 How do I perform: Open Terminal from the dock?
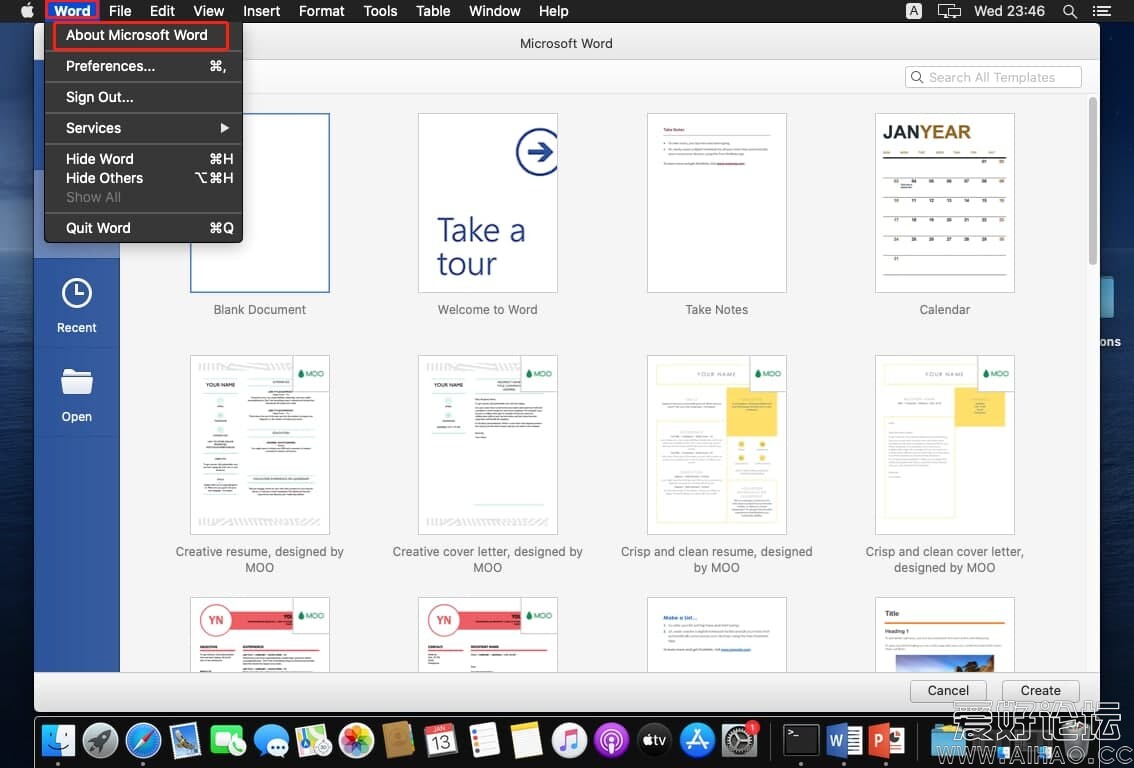click(x=800, y=740)
